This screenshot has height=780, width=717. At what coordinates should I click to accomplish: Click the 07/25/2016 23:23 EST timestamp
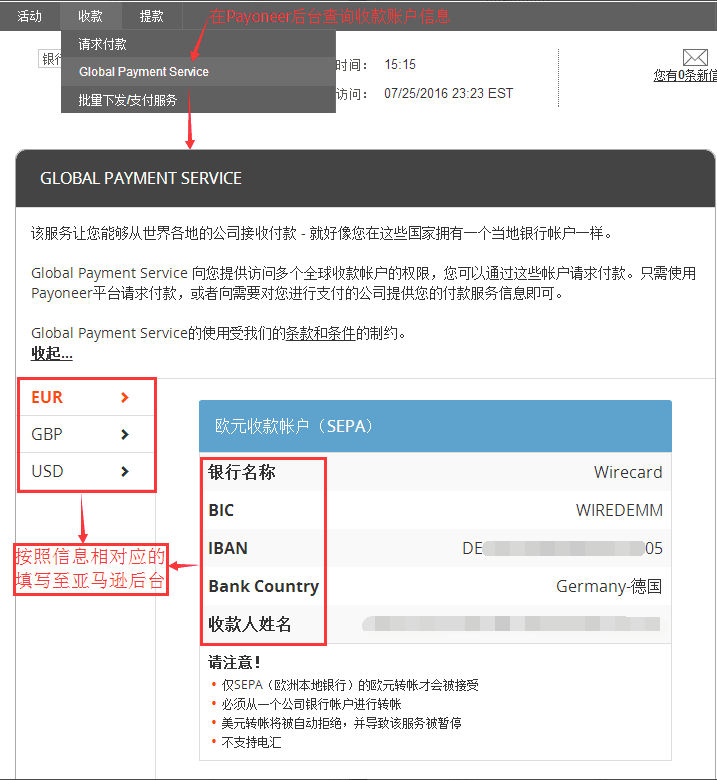click(x=448, y=94)
